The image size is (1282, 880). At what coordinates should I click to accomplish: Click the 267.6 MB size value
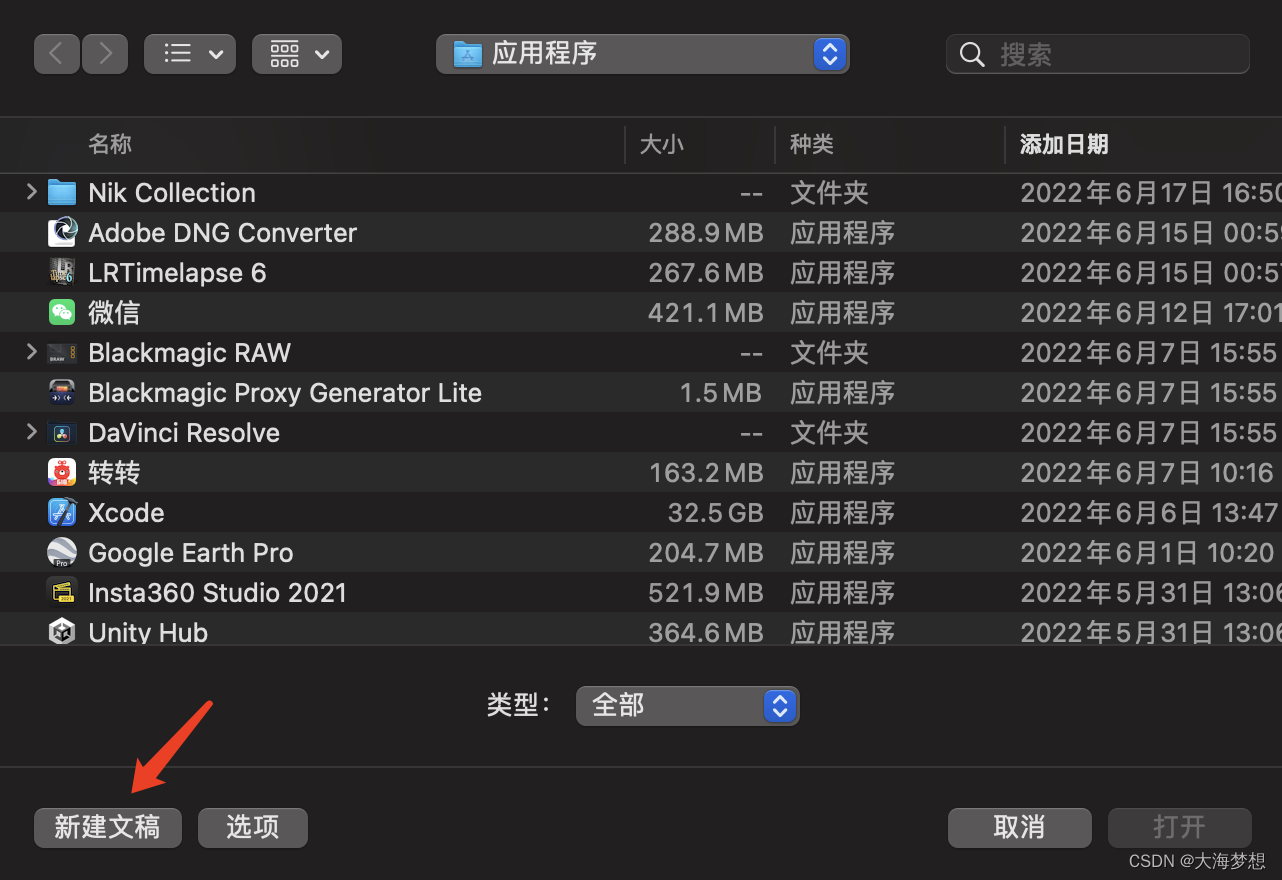[706, 273]
